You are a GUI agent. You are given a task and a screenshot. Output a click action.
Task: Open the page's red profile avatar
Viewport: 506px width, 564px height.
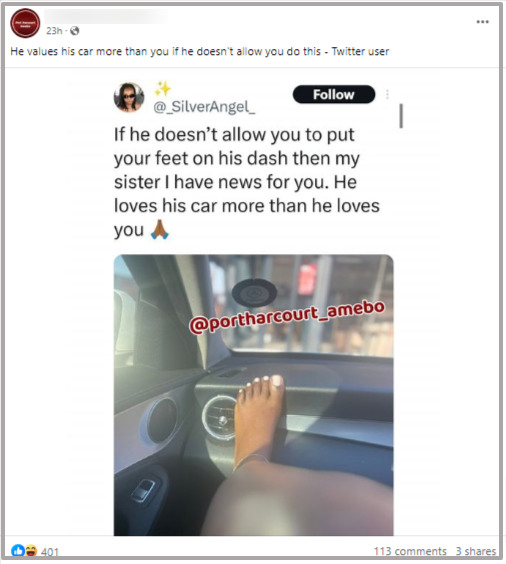(25, 23)
